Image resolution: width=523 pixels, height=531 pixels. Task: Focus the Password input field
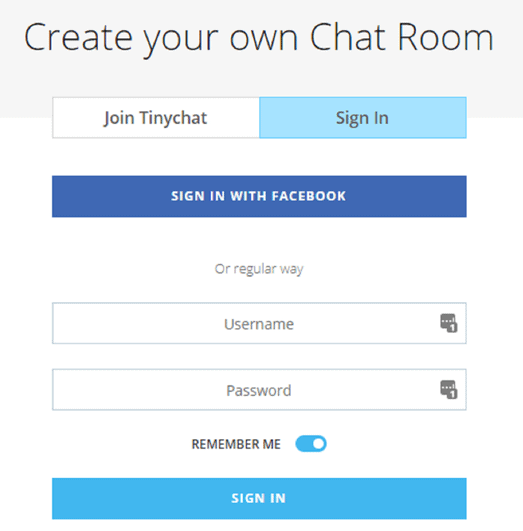(x=259, y=390)
